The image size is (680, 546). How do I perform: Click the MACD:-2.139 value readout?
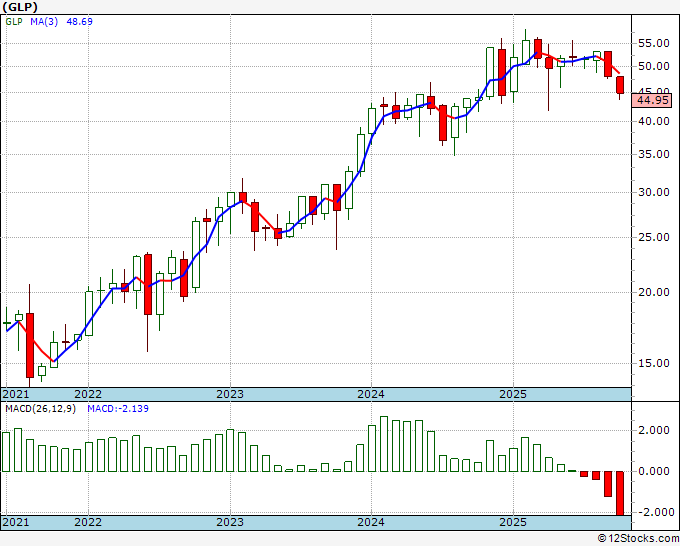tap(118, 409)
